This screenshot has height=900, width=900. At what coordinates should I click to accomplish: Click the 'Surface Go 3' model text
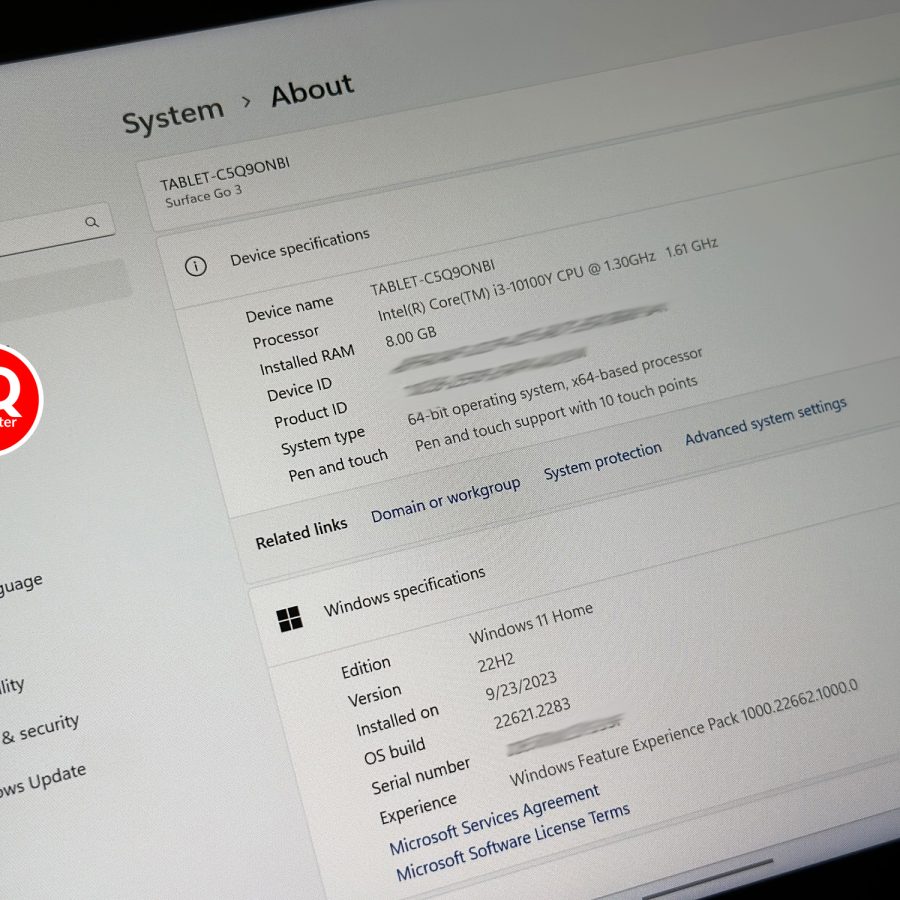coord(203,196)
